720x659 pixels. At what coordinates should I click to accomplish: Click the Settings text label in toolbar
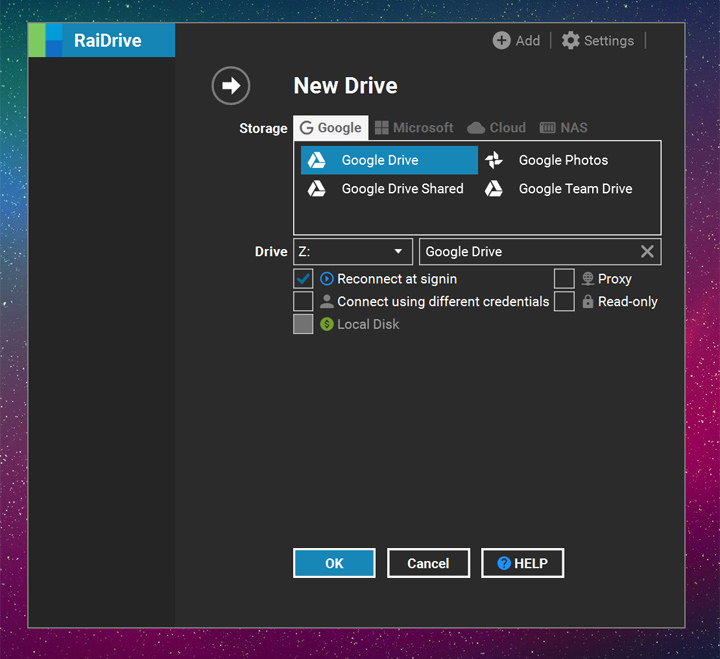[x=609, y=41]
